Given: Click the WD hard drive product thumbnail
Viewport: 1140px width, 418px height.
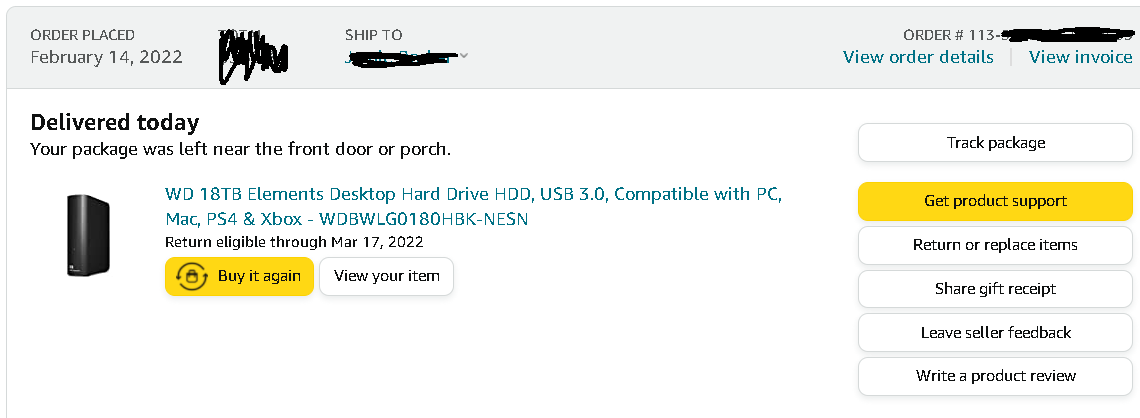Looking at the screenshot, I should pos(87,235).
